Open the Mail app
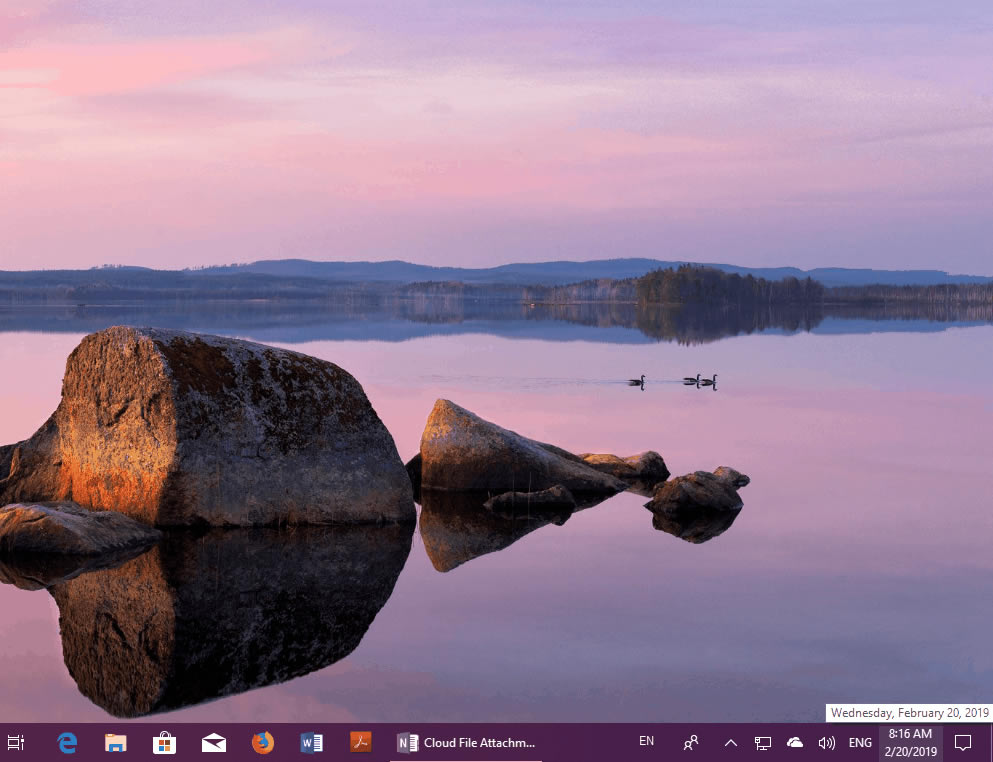This screenshot has width=993, height=762. click(x=213, y=743)
